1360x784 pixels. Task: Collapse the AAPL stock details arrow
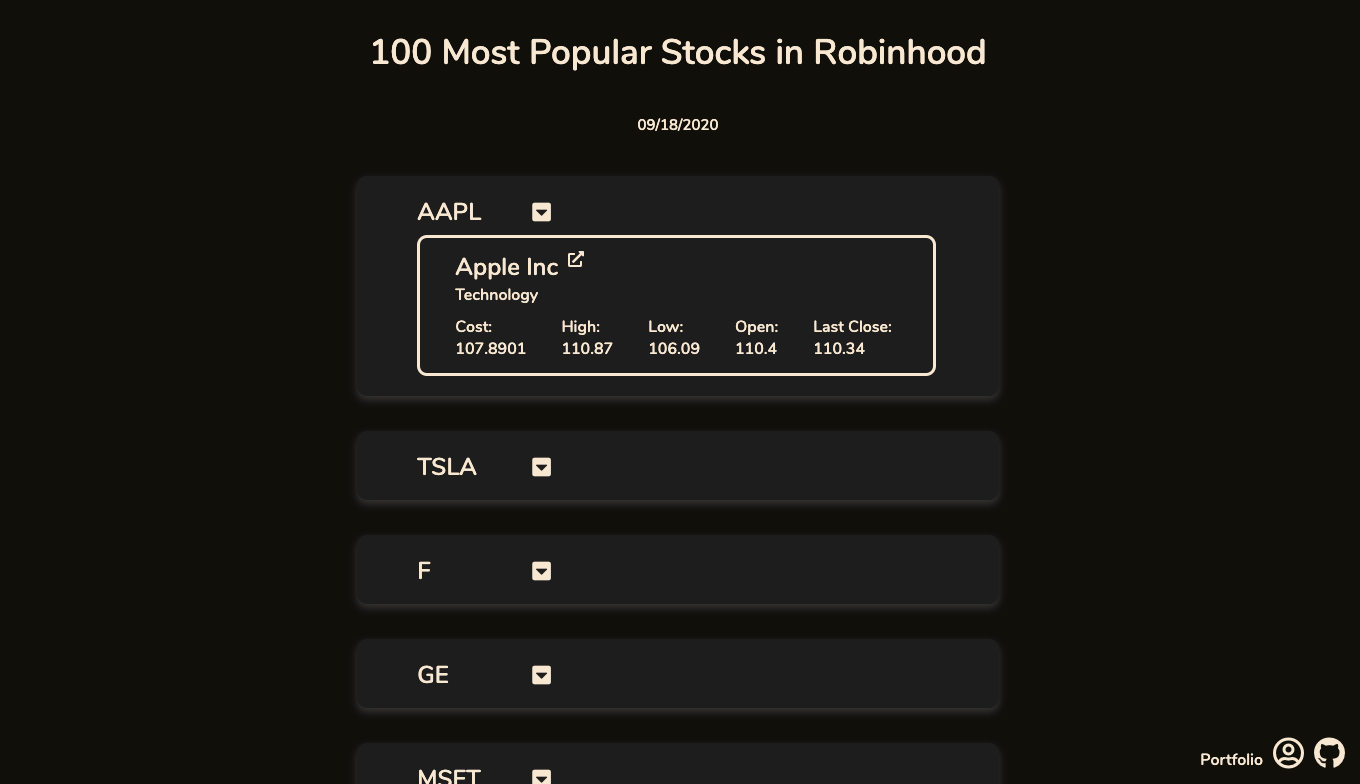[541, 212]
